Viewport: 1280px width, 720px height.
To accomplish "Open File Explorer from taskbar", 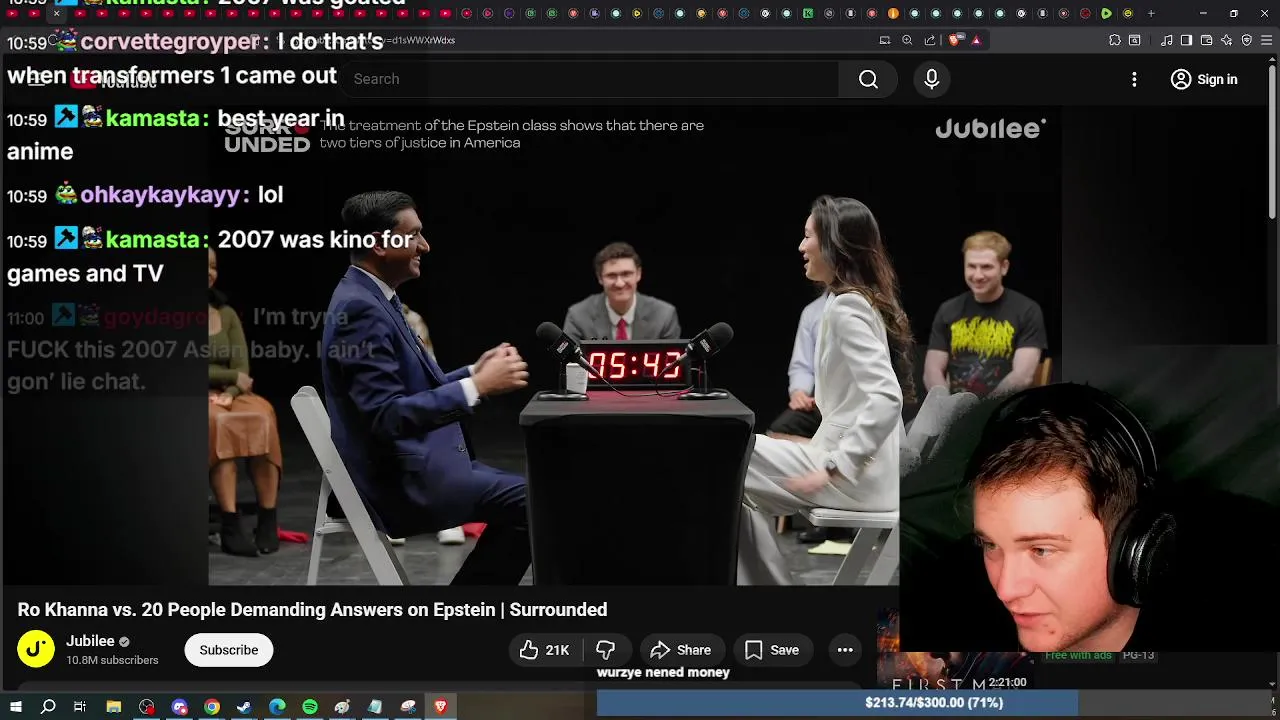I will pyautogui.click(x=114, y=707).
